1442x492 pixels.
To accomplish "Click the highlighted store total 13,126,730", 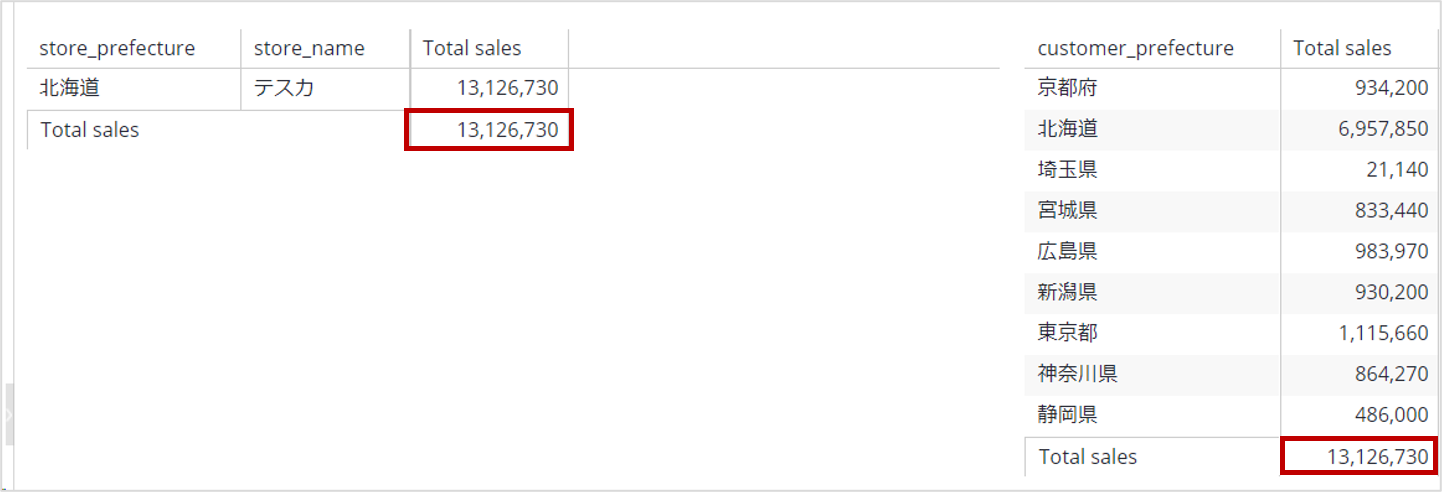I will click(489, 130).
